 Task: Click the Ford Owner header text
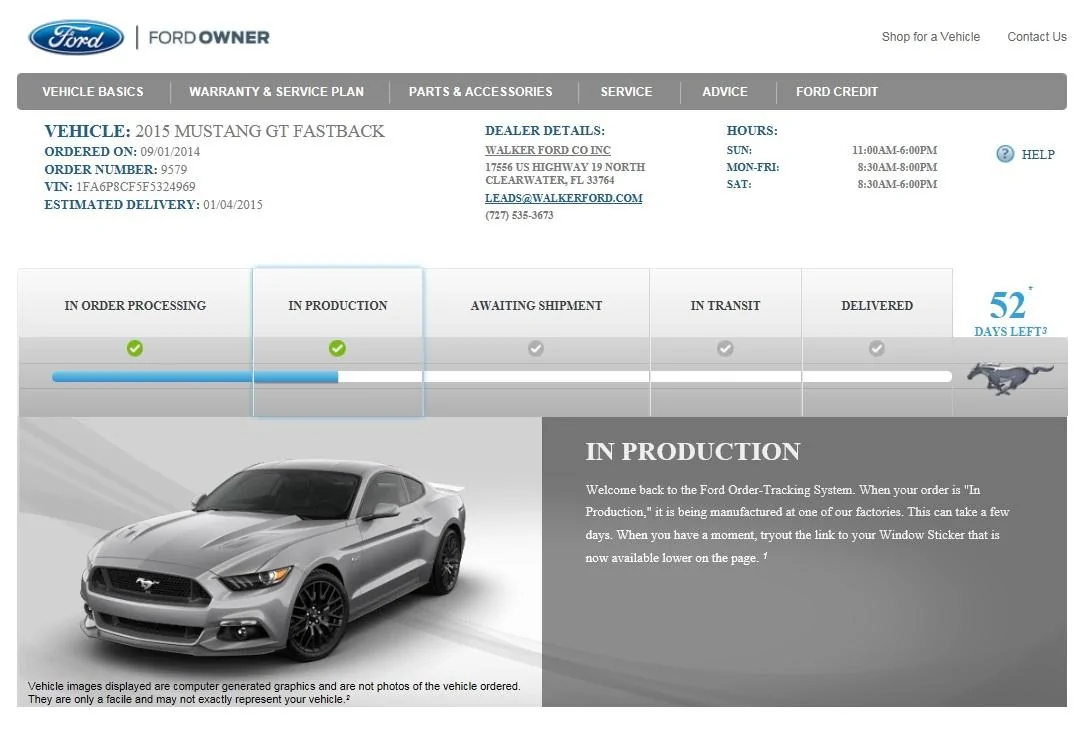[209, 37]
